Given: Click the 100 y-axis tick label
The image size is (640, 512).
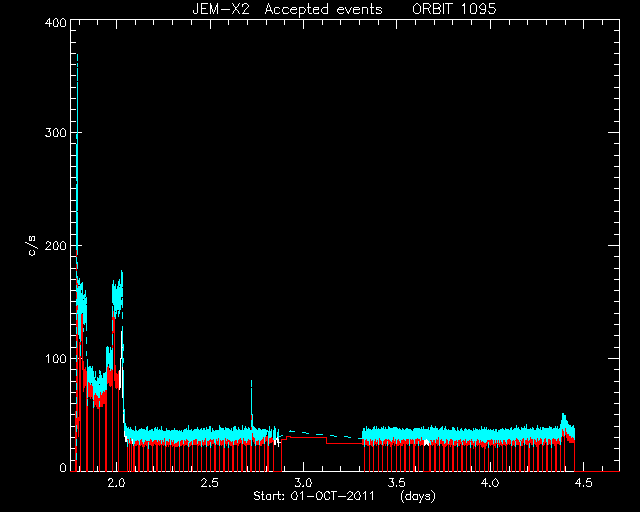Looking at the screenshot, I should (56, 358).
